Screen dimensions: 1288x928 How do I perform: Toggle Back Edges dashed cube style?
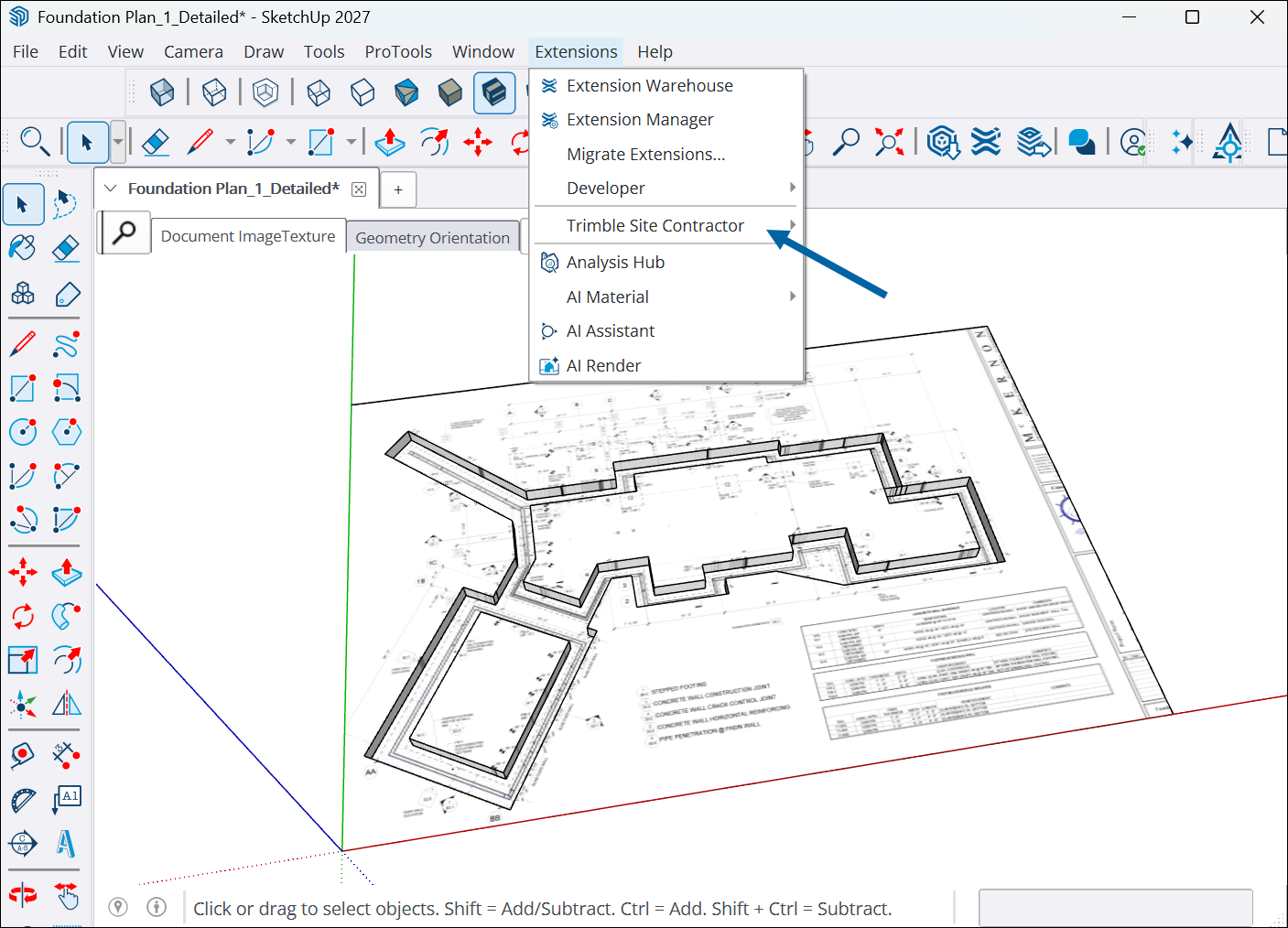pyautogui.click(x=214, y=92)
